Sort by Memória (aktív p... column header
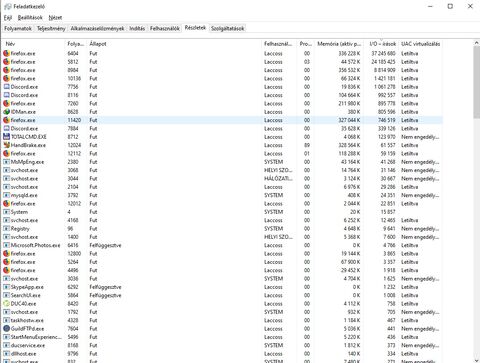The height and width of the screenshot is (363, 480). coord(339,44)
